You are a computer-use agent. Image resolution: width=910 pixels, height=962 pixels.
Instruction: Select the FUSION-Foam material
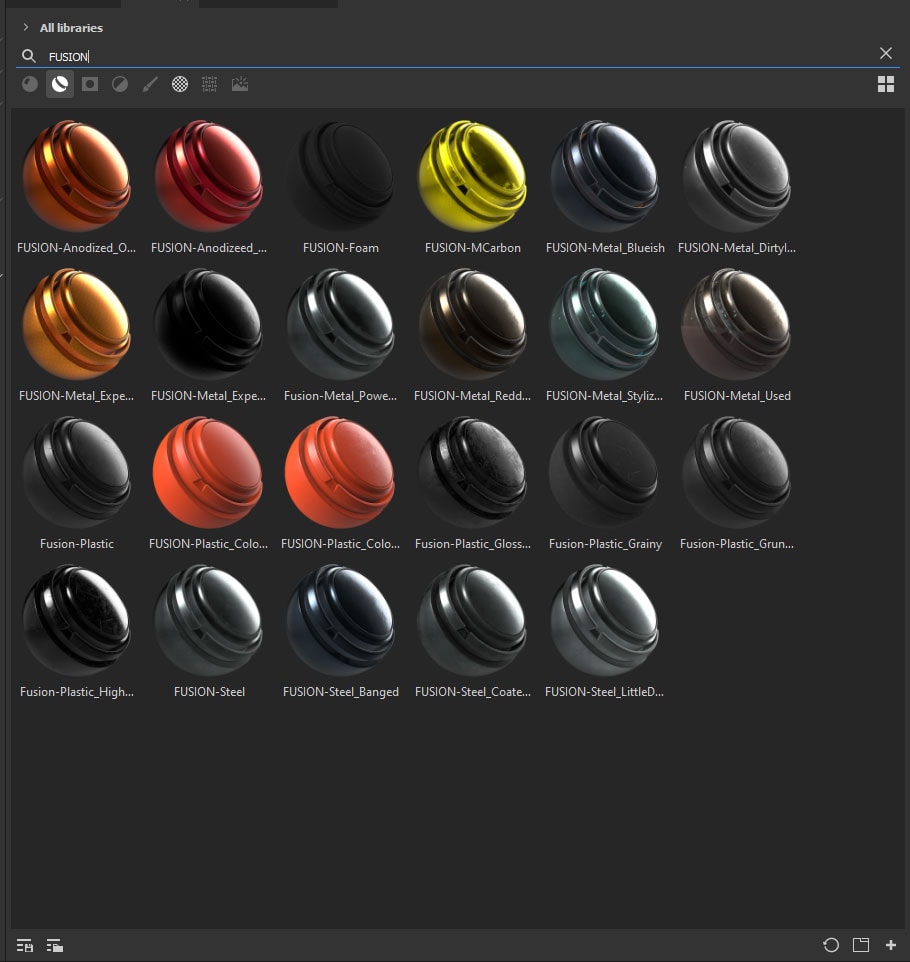pos(341,187)
